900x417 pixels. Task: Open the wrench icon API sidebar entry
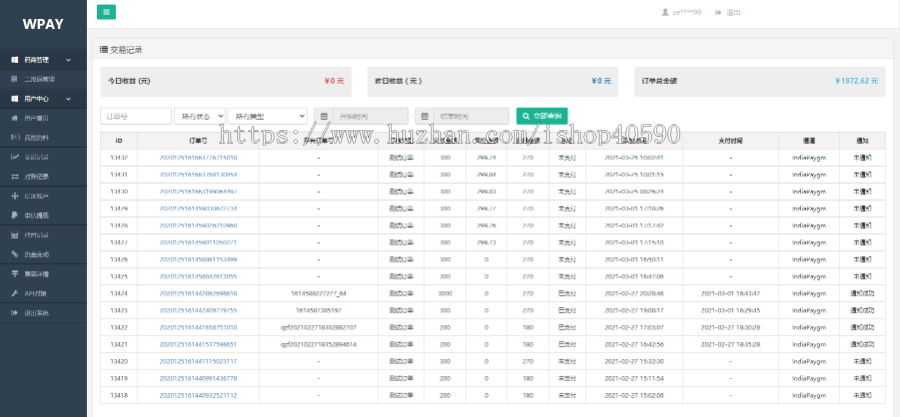click(x=14, y=293)
